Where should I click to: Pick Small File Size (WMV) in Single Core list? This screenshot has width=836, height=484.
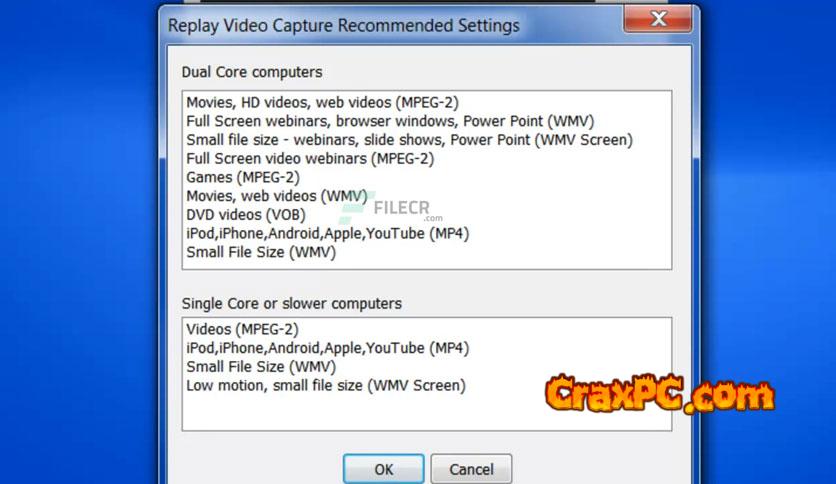click(261, 366)
